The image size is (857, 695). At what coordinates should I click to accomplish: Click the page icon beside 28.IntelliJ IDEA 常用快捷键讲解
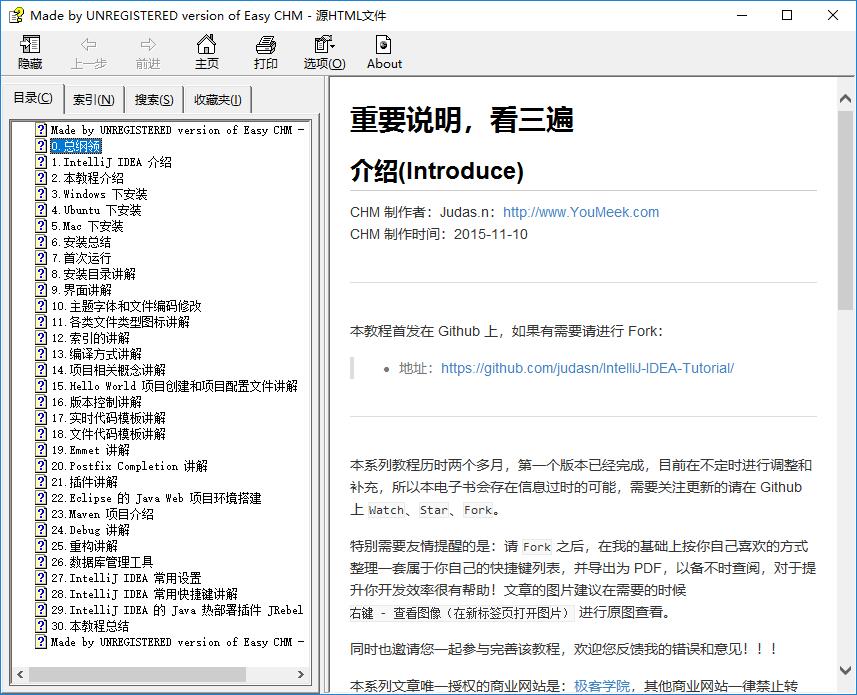pyautogui.click(x=41, y=593)
